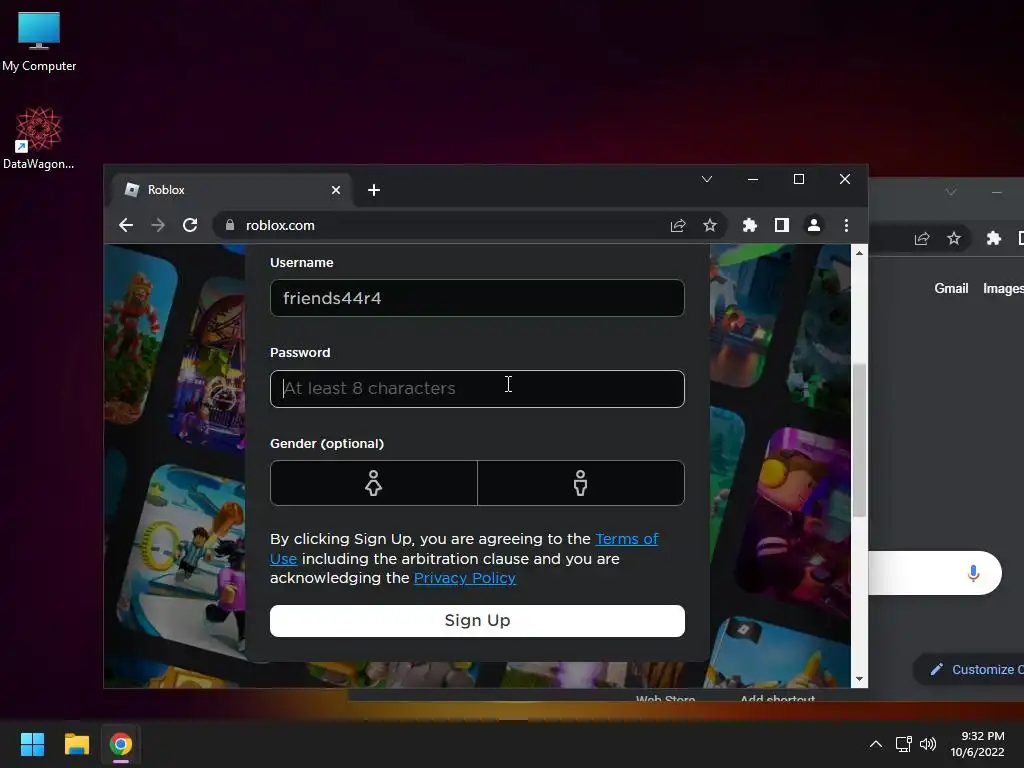Click scrollbar up arrow on Roblox page
This screenshot has height=768, width=1024.
coord(859,253)
